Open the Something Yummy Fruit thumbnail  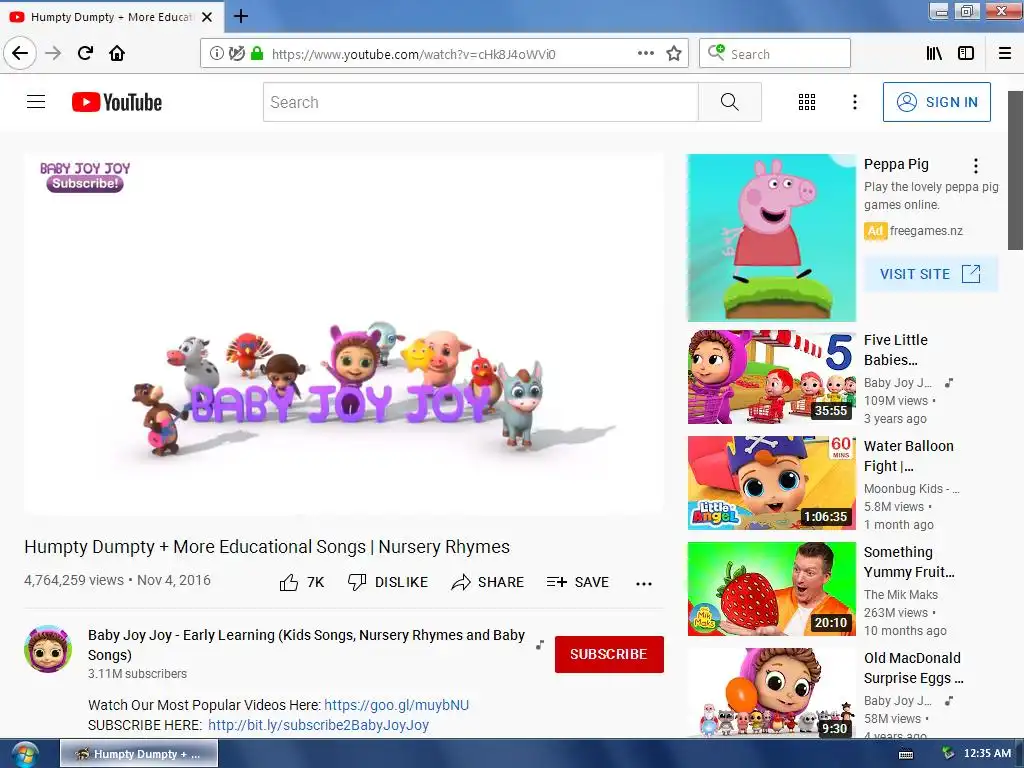click(772, 588)
